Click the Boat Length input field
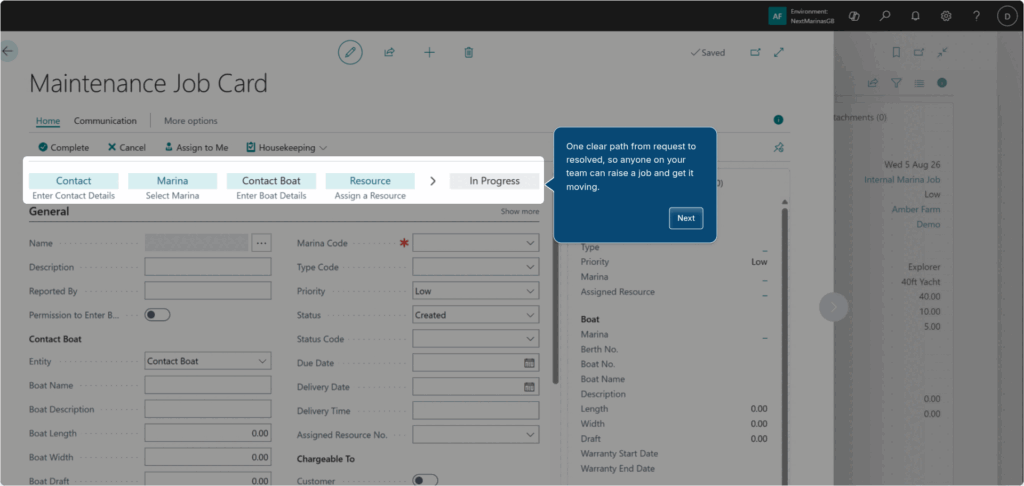This screenshot has height=486, width=1024. 208,433
